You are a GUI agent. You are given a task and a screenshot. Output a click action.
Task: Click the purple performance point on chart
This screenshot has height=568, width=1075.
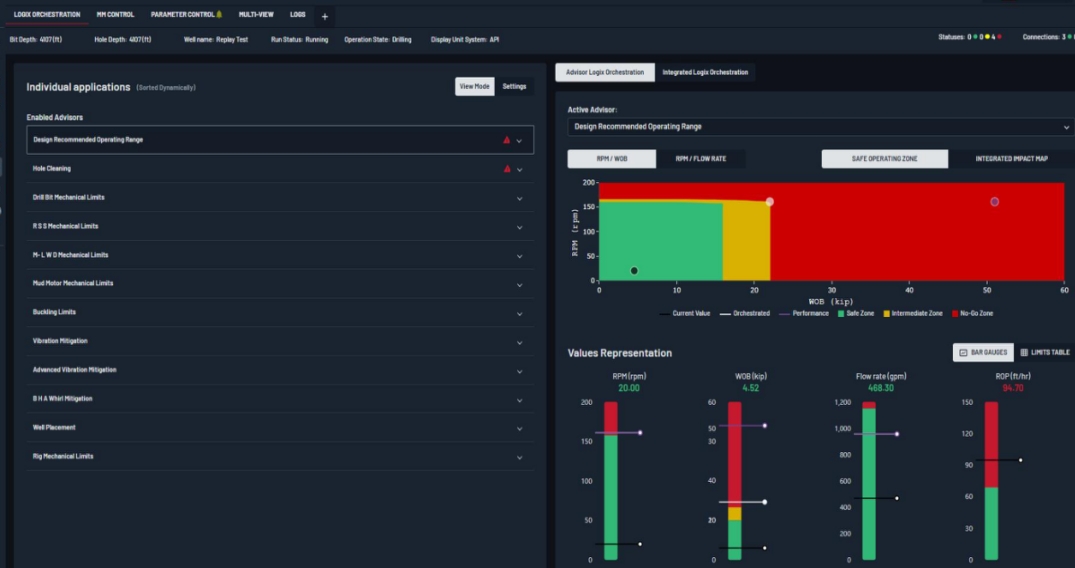click(x=994, y=202)
